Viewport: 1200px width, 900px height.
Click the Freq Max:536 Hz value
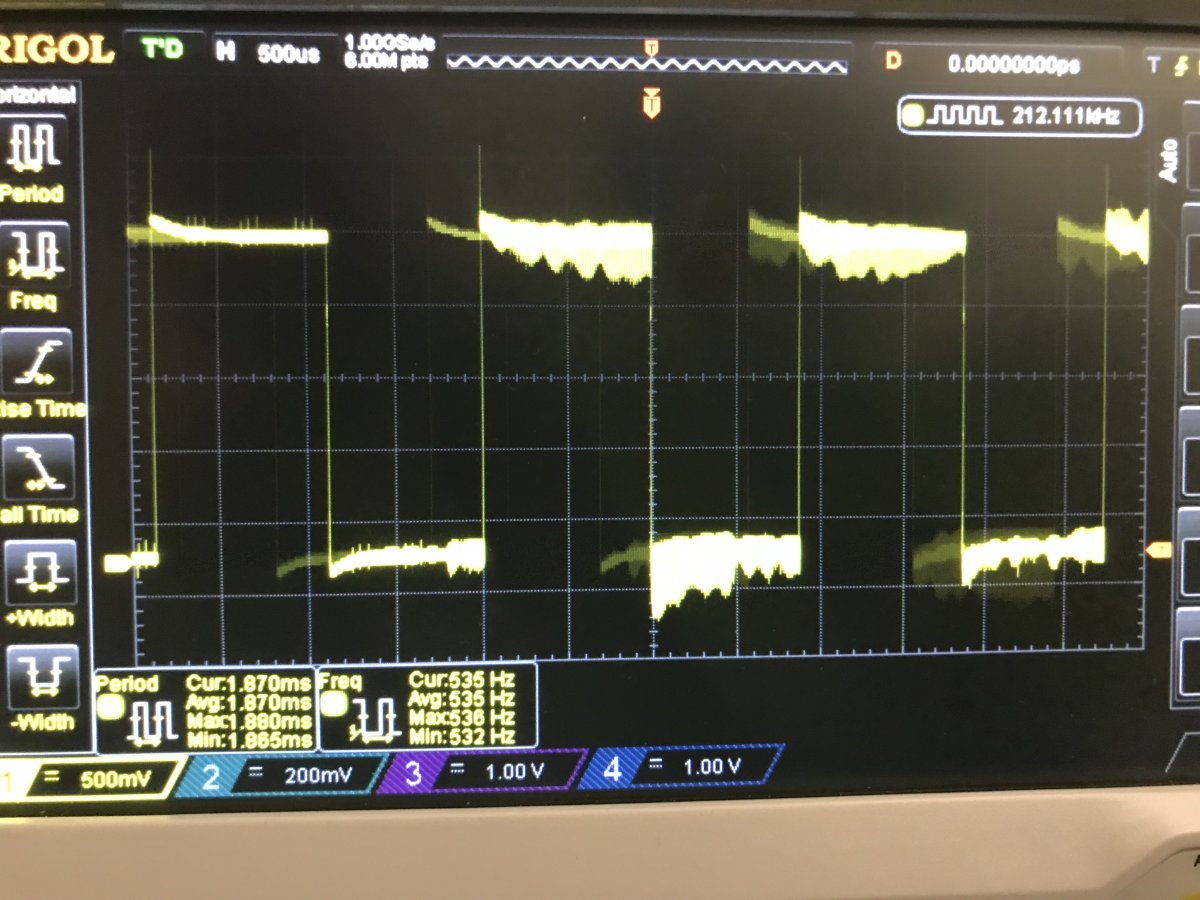(462, 717)
